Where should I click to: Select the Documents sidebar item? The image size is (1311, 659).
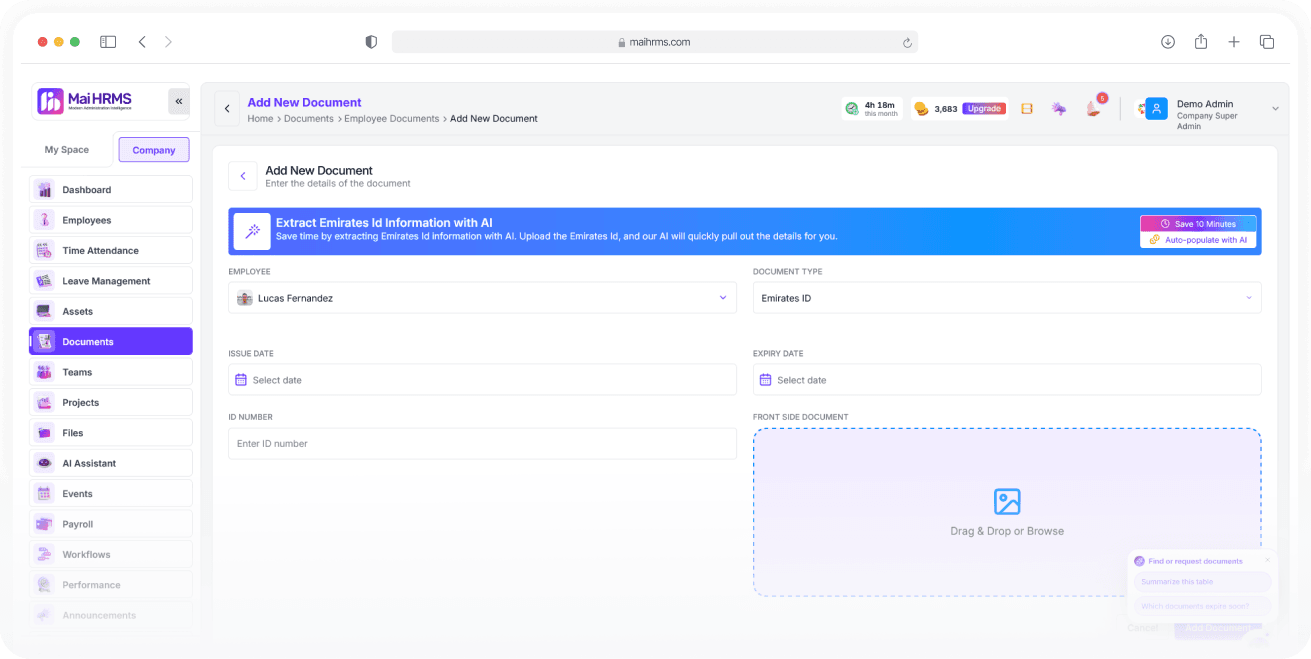pos(111,342)
